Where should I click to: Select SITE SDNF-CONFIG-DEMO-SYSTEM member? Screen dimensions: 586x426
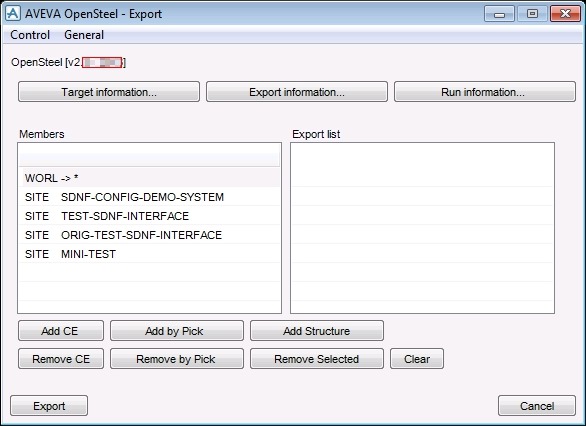click(150, 197)
